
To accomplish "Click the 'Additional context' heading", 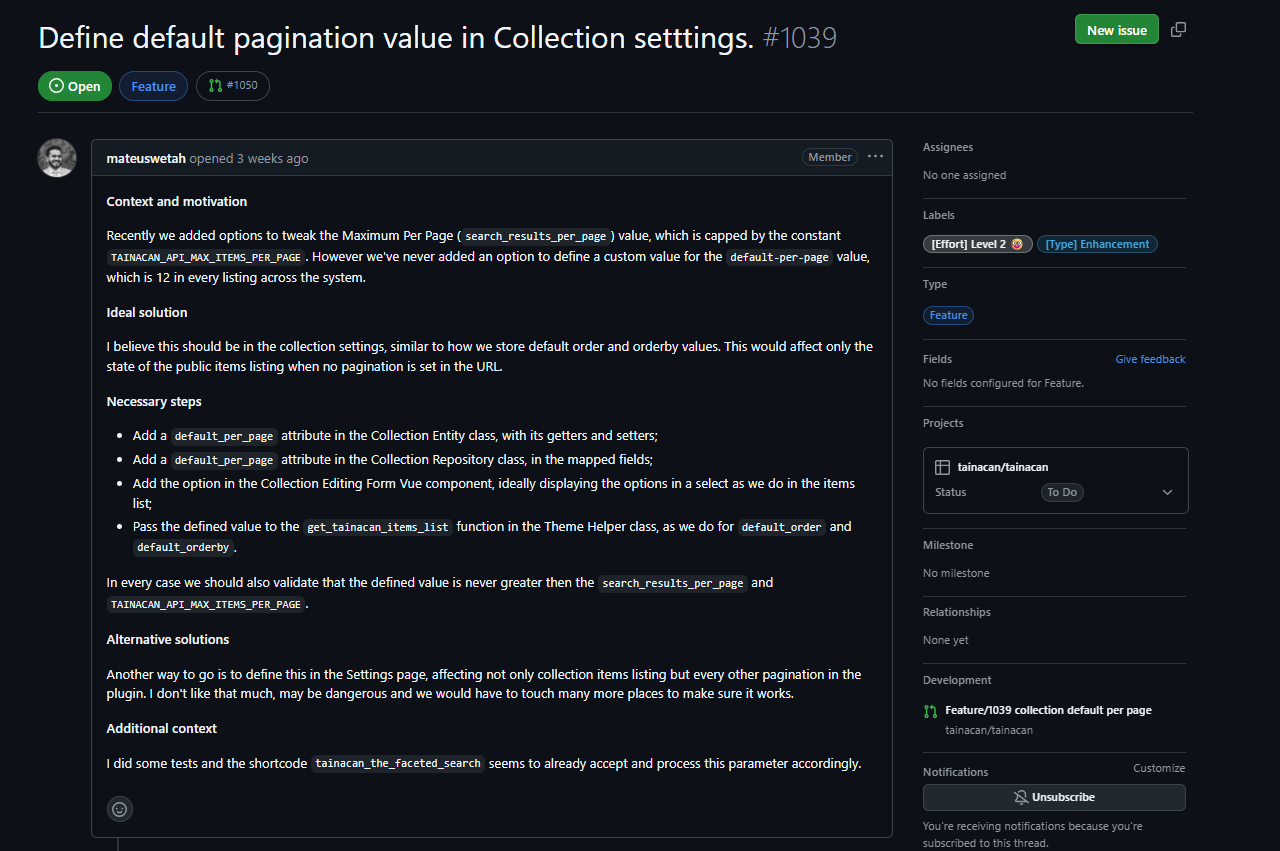I will 162,729.
